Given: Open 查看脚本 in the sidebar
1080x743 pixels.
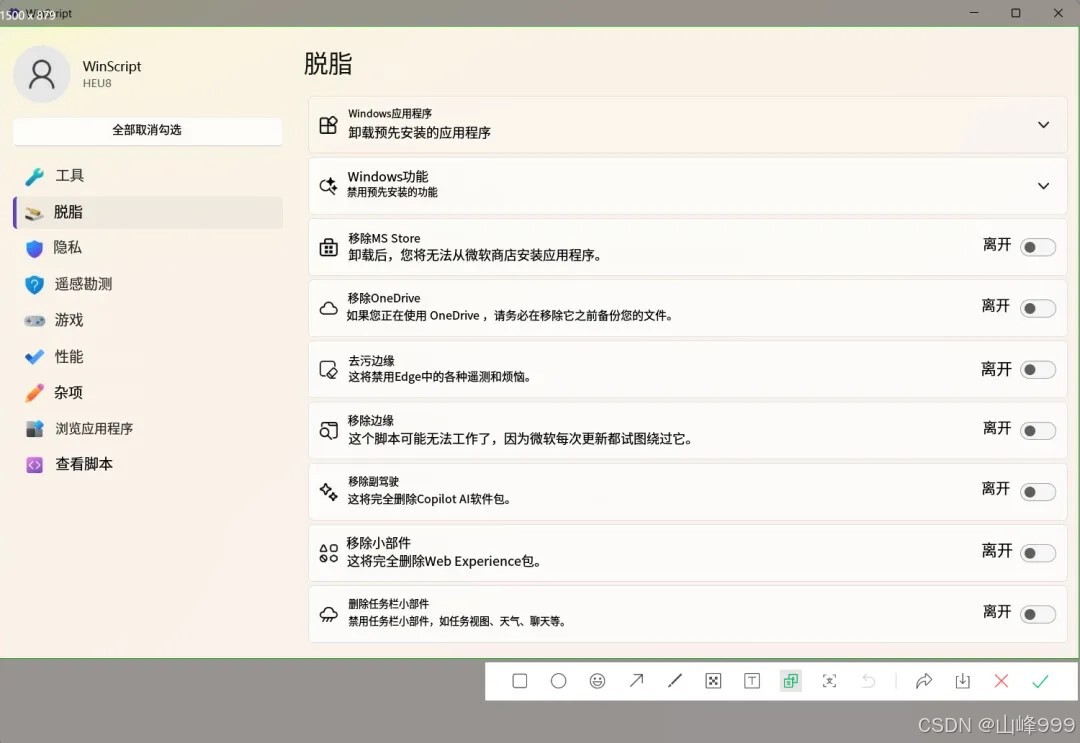Looking at the screenshot, I should (147, 464).
